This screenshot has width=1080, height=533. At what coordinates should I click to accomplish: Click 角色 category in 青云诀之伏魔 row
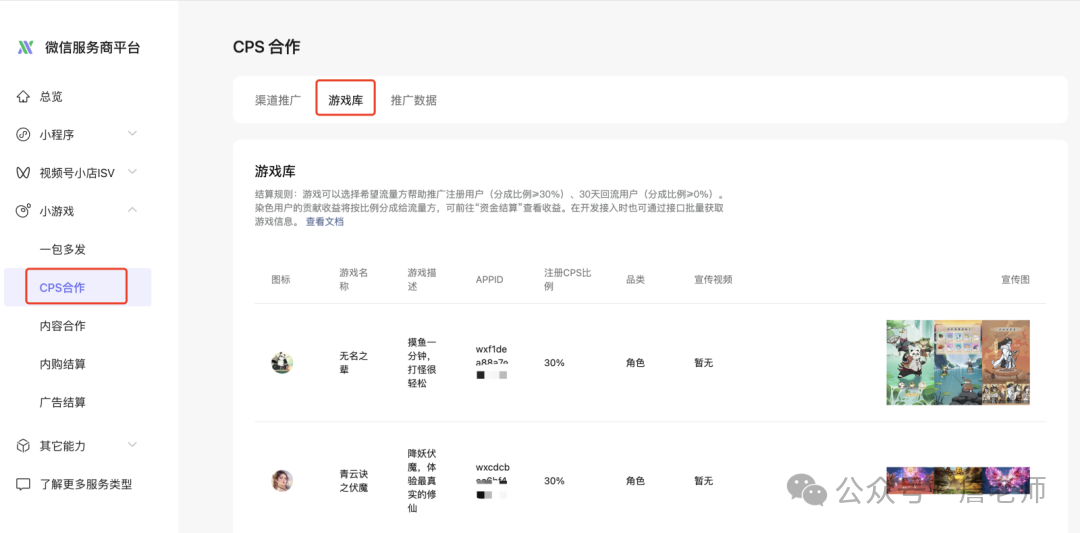point(635,481)
